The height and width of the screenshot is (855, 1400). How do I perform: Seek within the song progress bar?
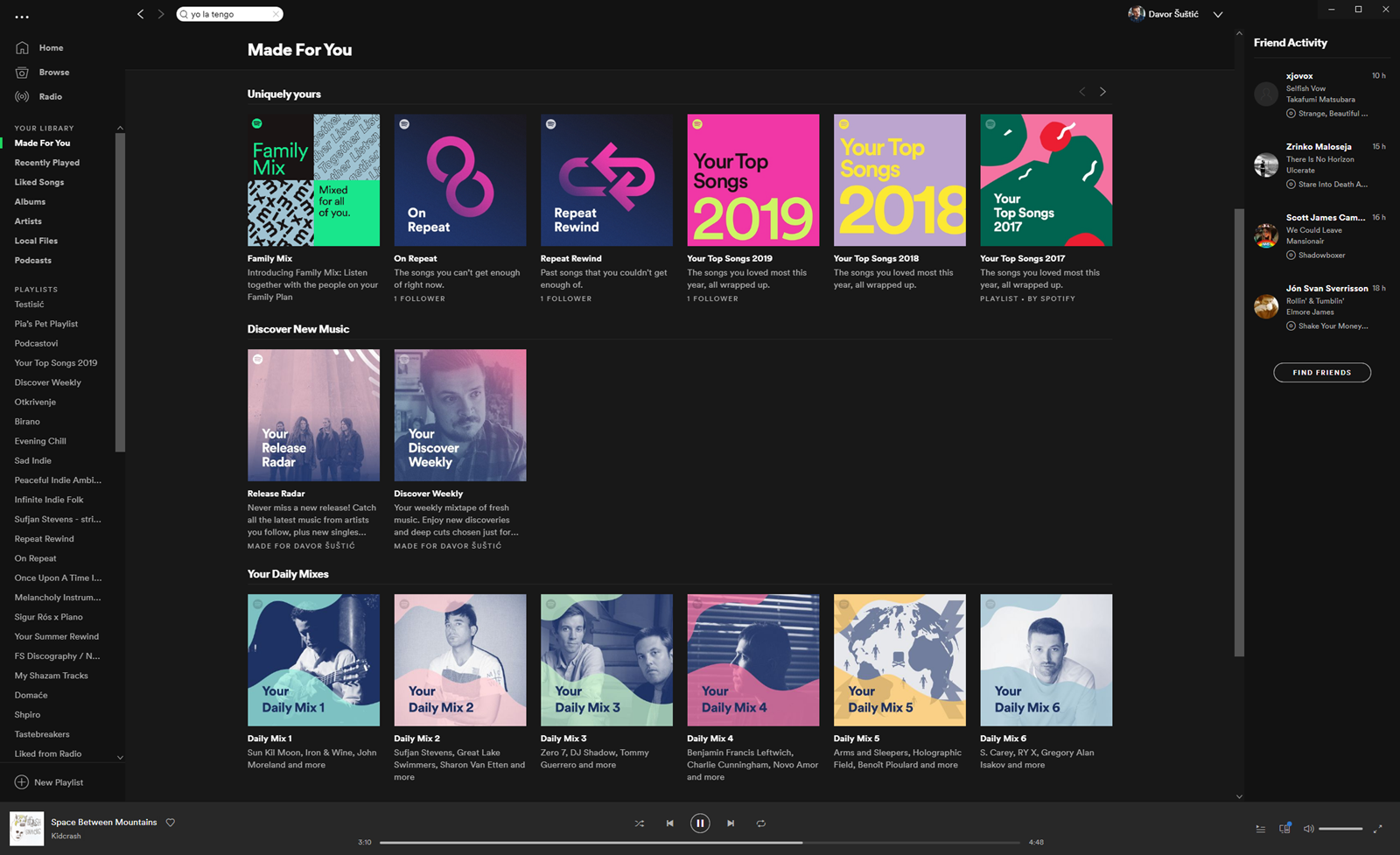click(700, 843)
